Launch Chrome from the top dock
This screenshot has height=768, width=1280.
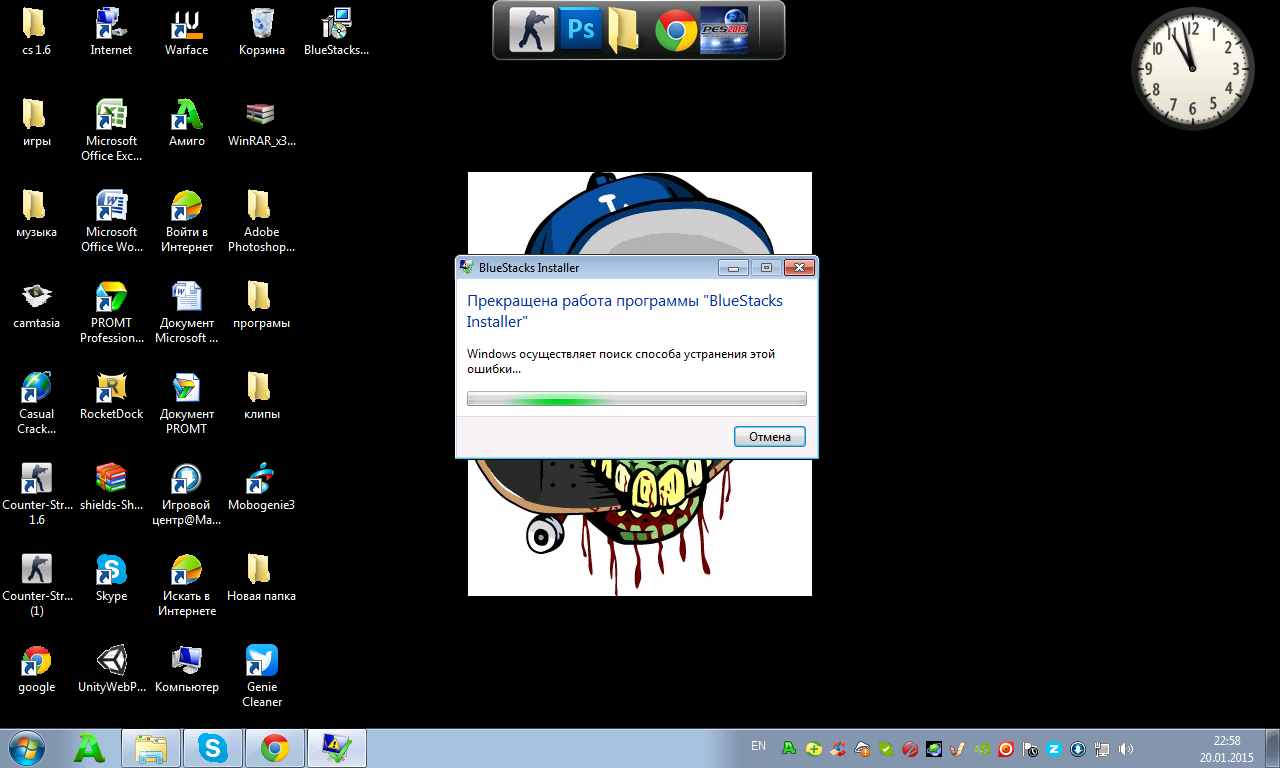point(676,31)
